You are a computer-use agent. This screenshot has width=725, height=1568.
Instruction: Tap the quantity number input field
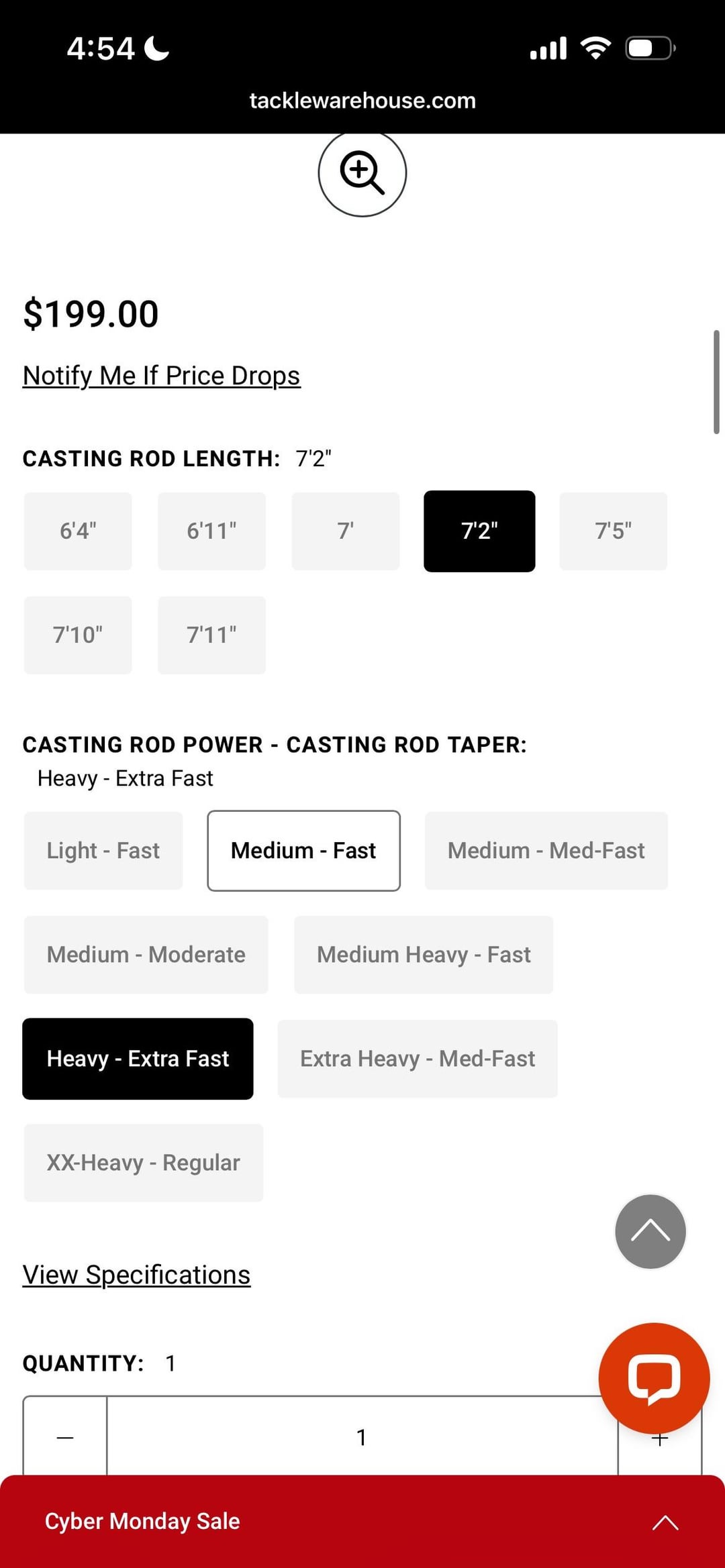(361, 1437)
